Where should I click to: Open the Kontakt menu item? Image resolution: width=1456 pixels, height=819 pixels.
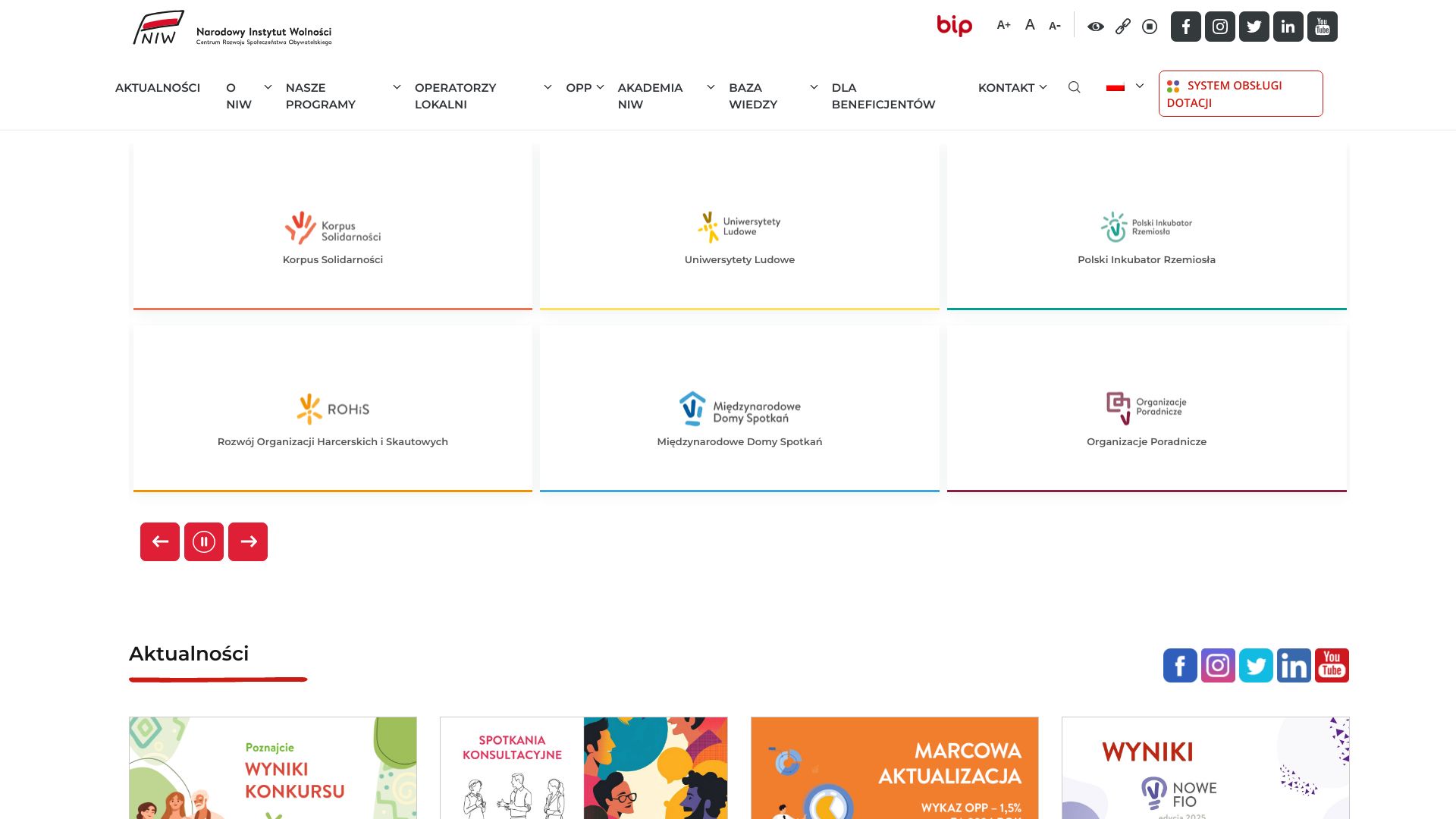tap(1006, 88)
